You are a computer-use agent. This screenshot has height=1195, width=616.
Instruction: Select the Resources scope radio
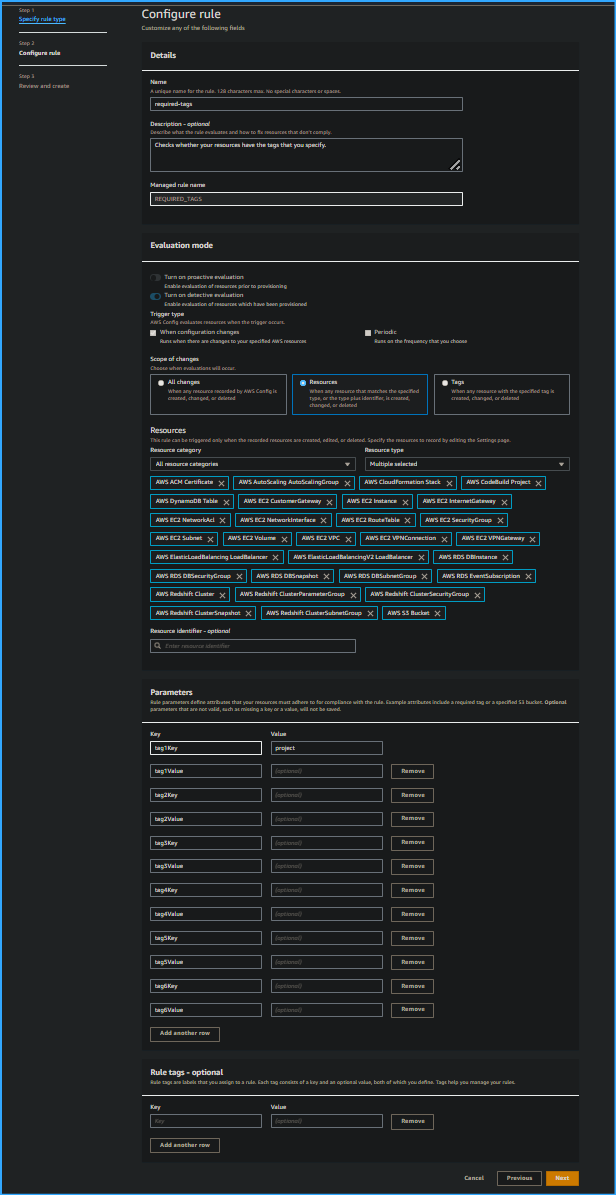point(303,383)
